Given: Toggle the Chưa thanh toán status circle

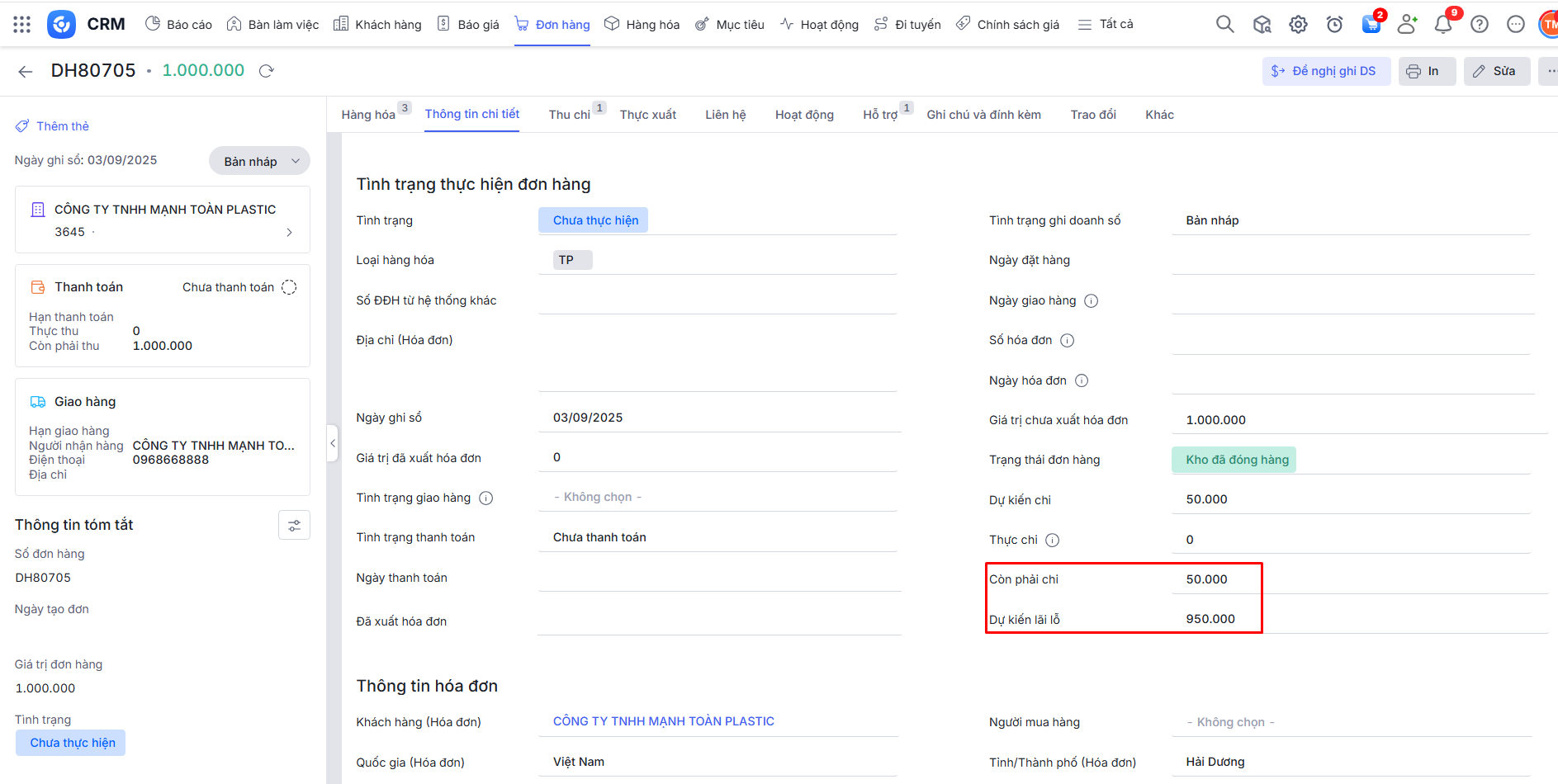Looking at the screenshot, I should pos(289,287).
